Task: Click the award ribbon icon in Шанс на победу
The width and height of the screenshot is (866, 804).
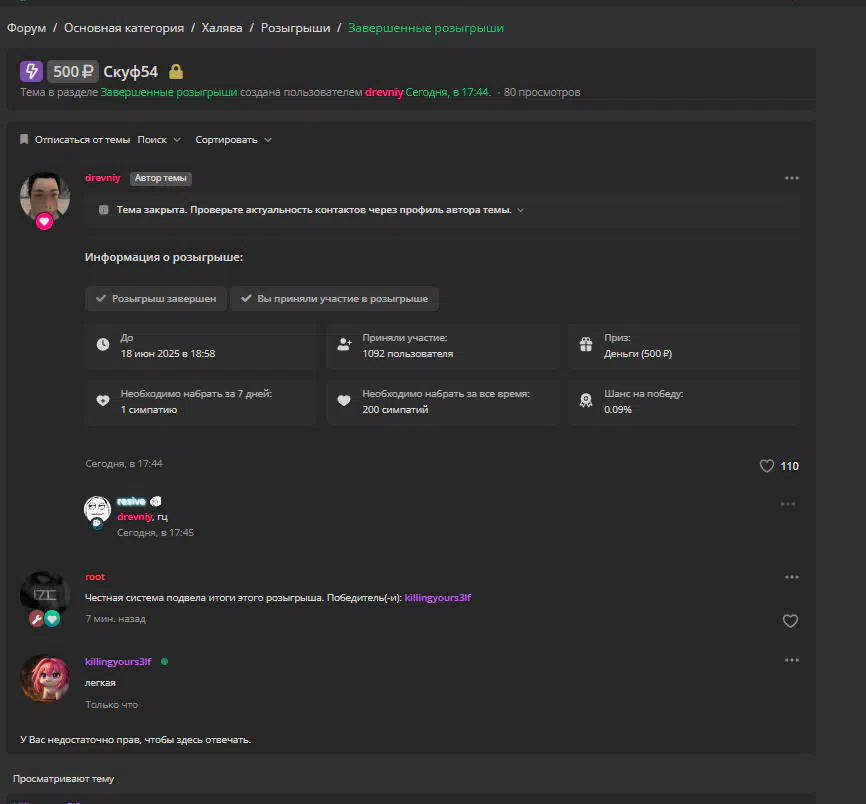Action: point(586,400)
